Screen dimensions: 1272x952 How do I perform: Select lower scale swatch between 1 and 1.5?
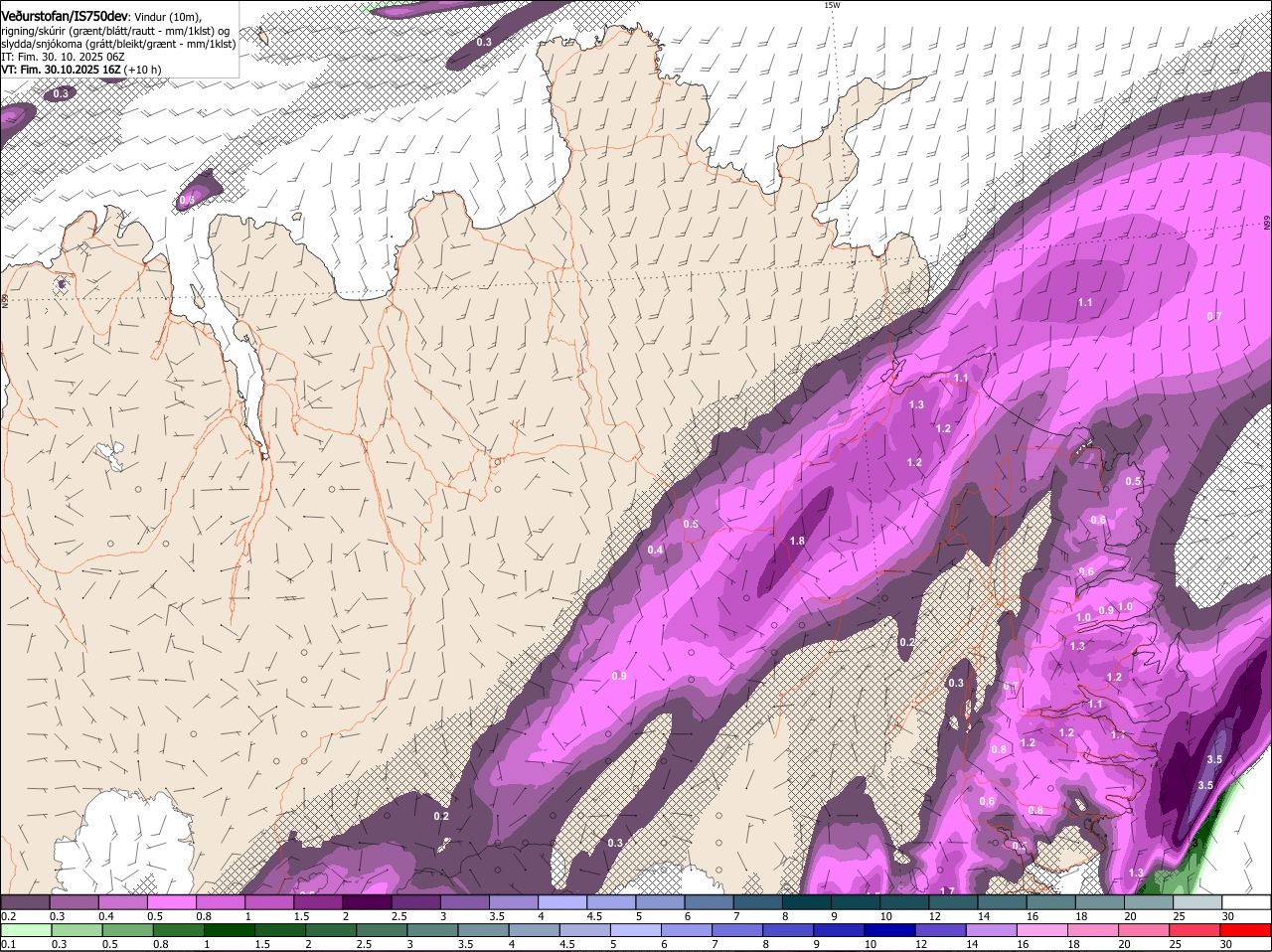(x=228, y=930)
